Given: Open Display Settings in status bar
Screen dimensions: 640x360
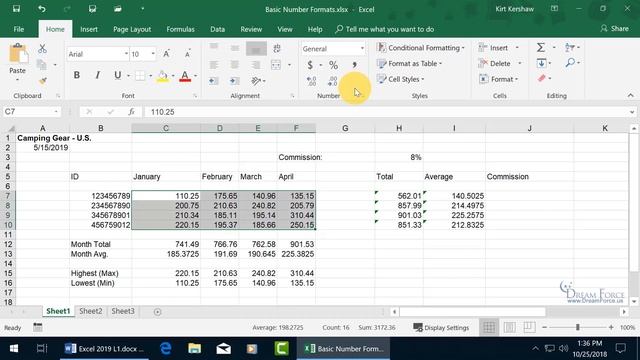Looking at the screenshot, I should tap(441, 327).
